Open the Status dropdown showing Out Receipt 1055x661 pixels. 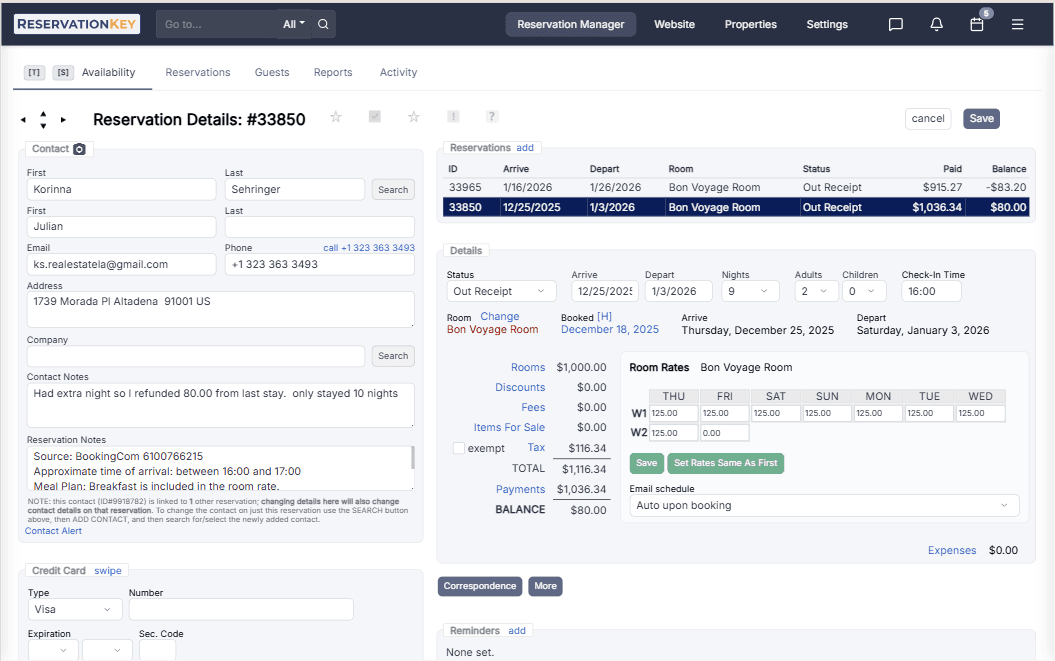tap(501, 290)
